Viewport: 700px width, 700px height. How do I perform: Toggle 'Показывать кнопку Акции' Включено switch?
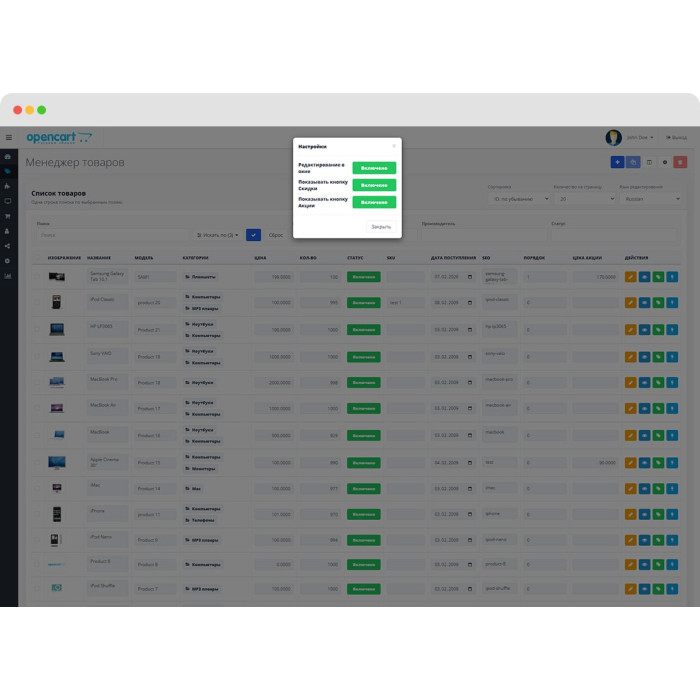click(x=374, y=202)
